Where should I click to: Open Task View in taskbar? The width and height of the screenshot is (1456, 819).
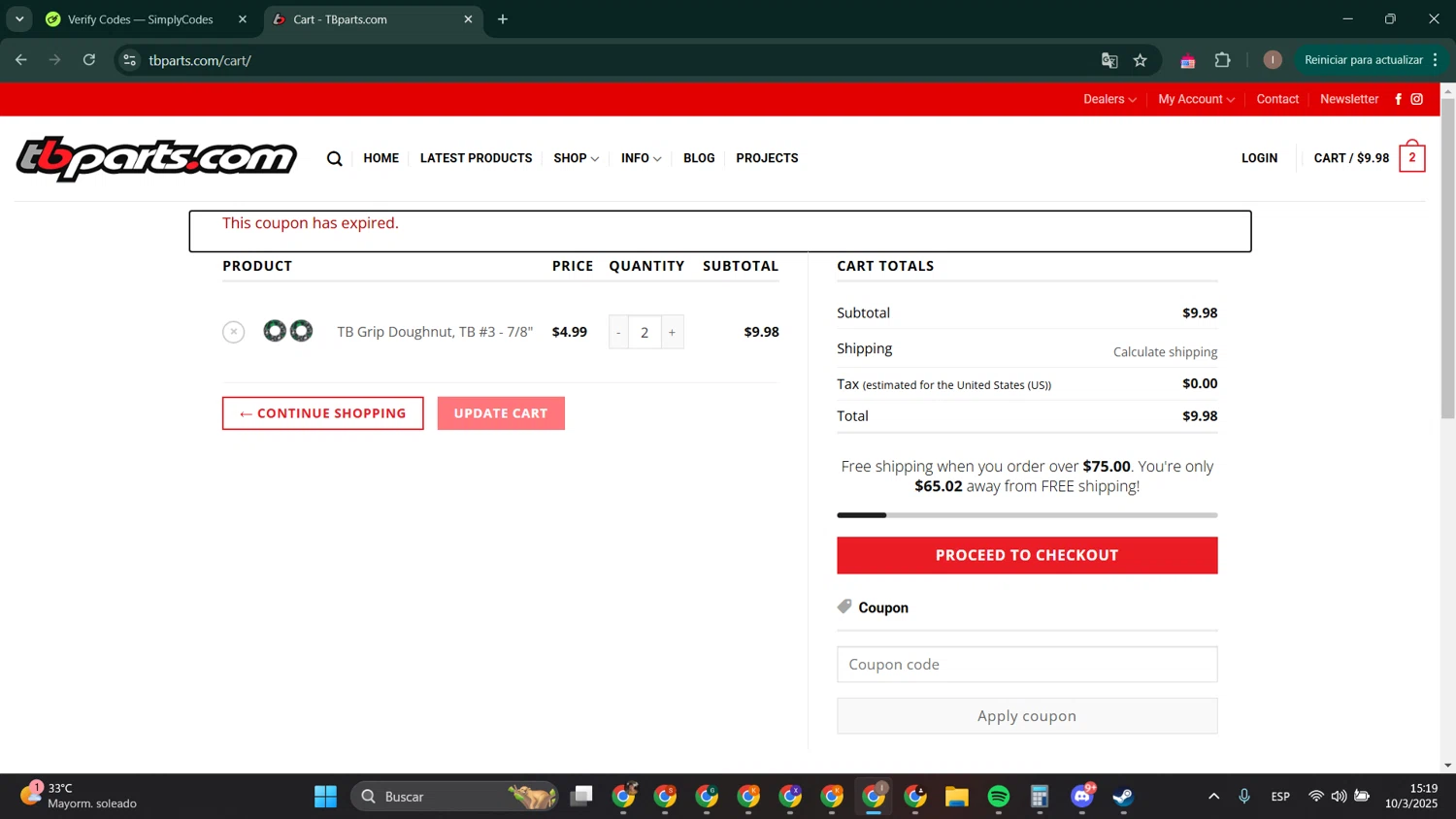point(581,797)
